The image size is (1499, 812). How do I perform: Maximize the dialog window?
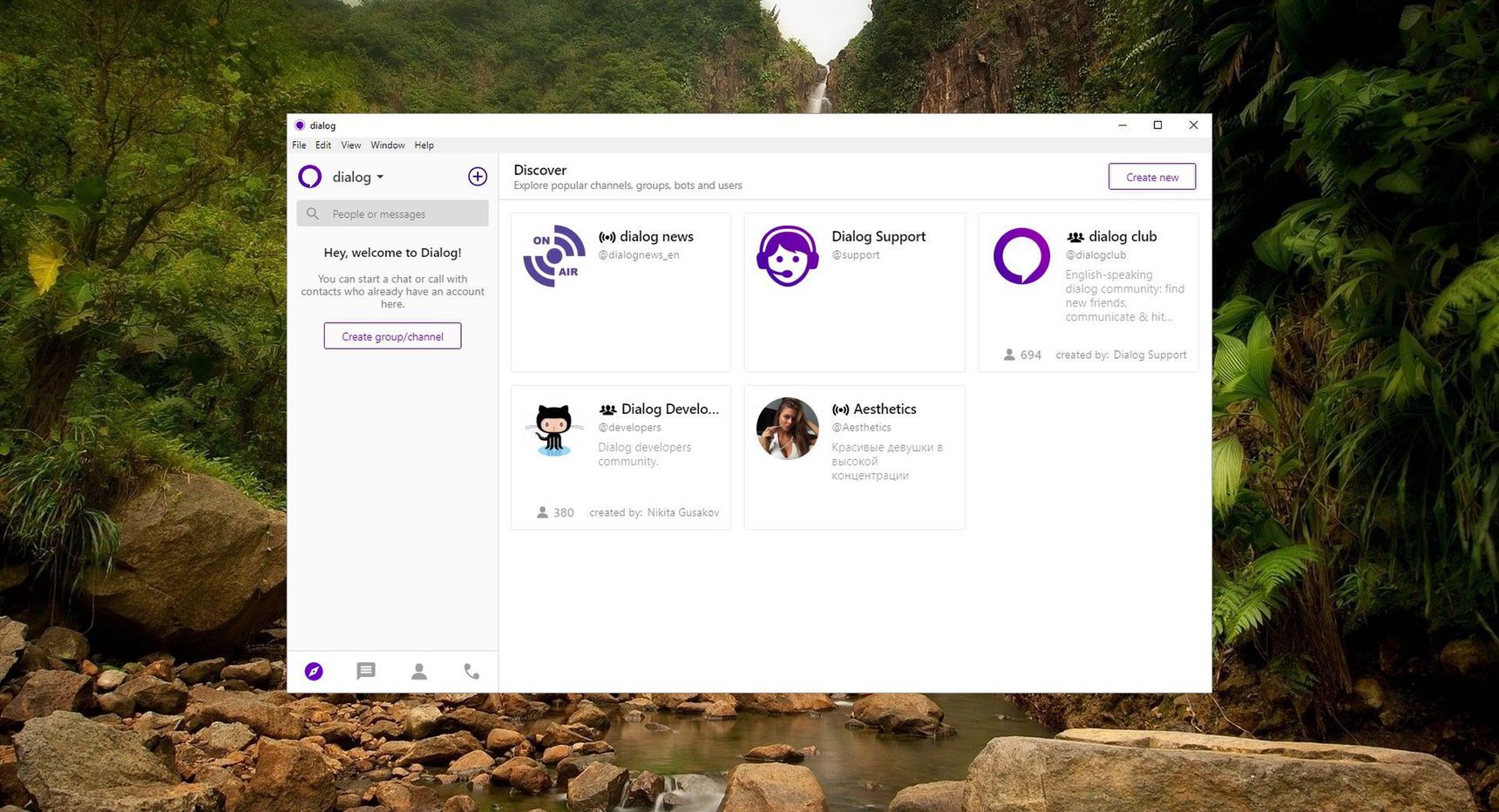coord(1158,125)
